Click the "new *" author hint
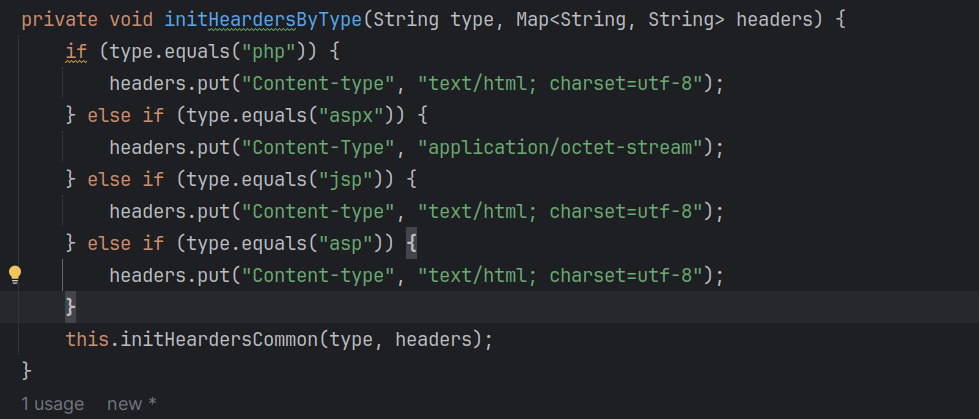Screen dimensions: 979x419 (132, 404)
